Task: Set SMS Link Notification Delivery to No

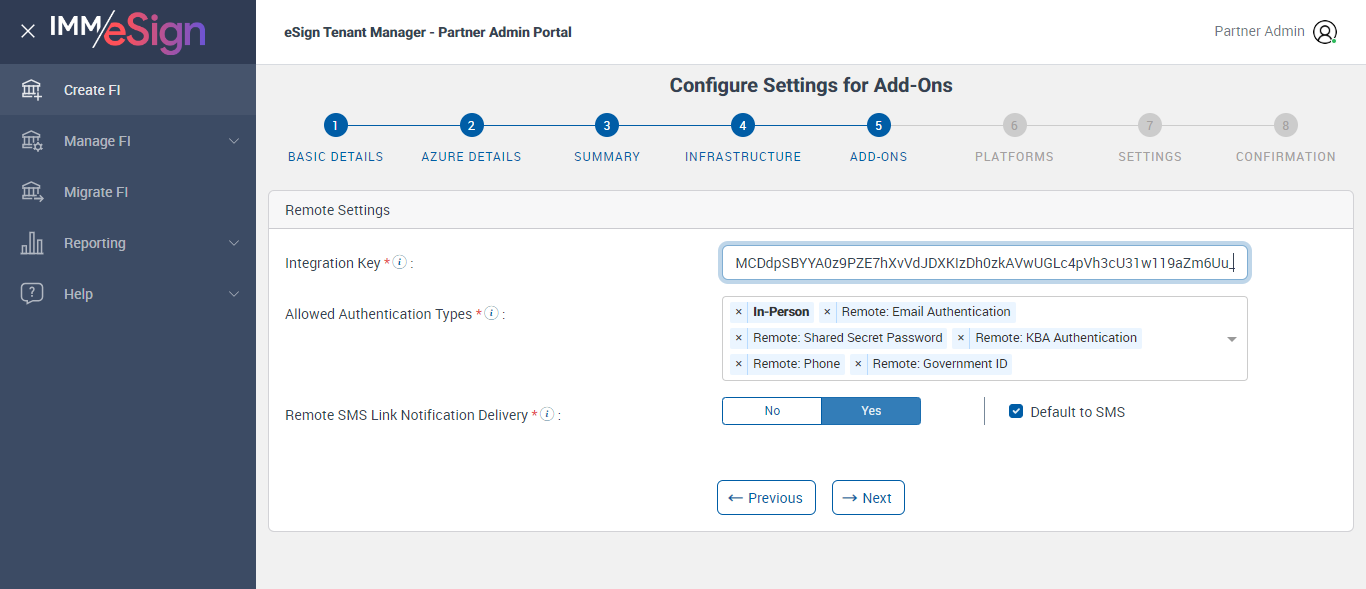Action: 772,411
